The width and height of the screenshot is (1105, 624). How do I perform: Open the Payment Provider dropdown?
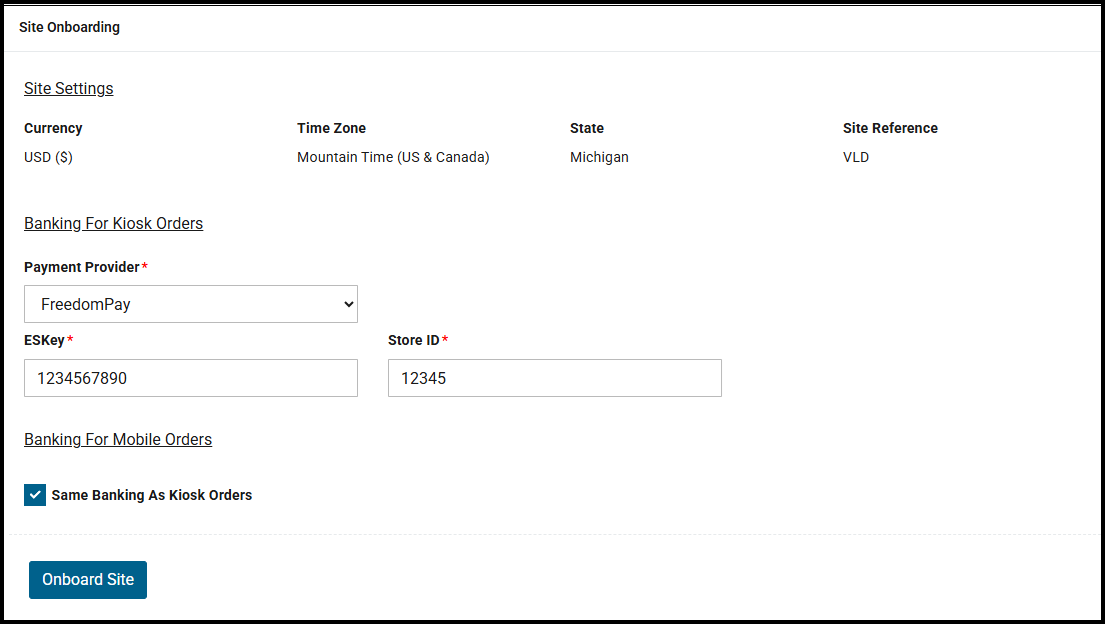[x=190, y=304]
